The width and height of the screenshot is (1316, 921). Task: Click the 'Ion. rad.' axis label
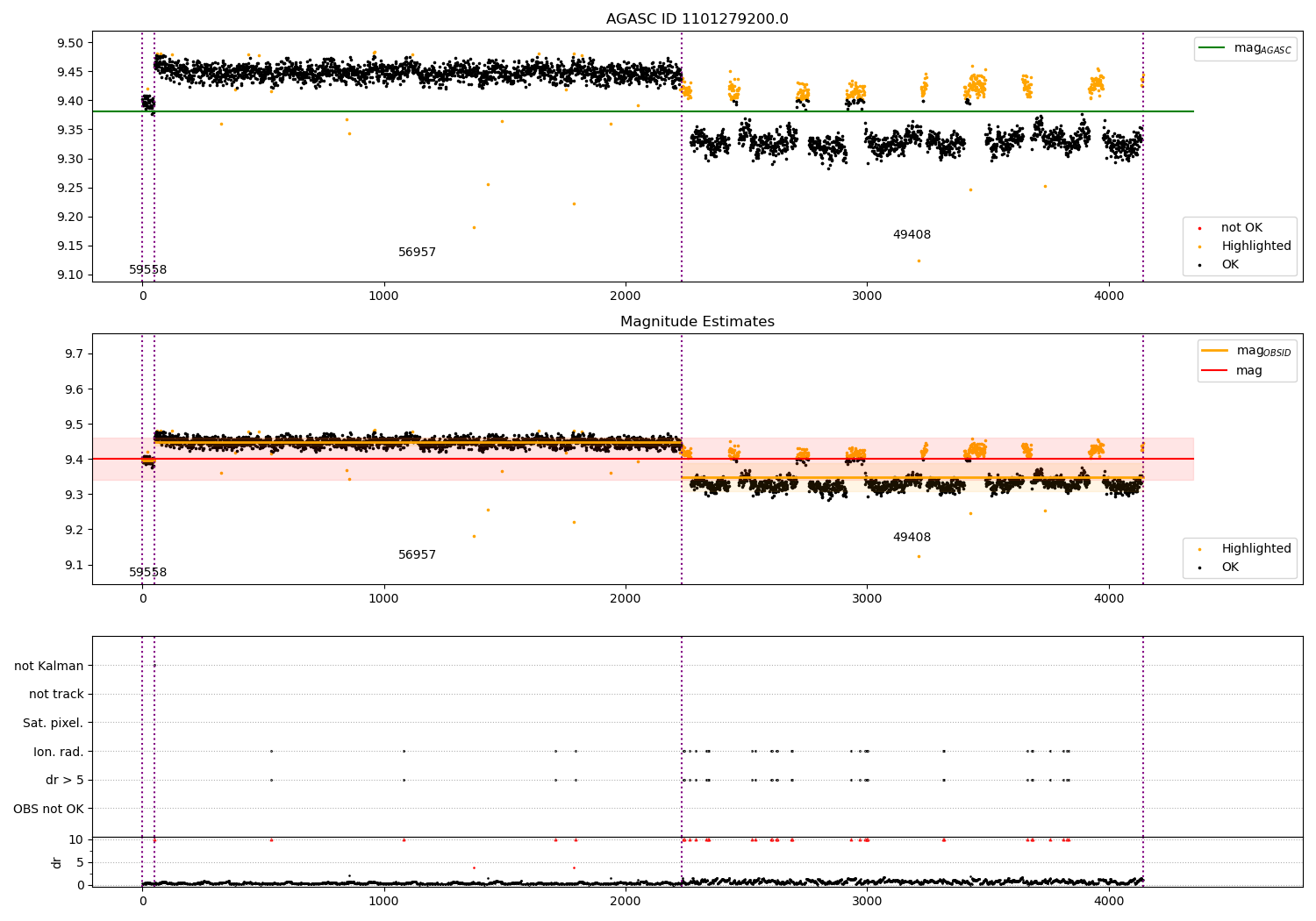click(59, 752)
